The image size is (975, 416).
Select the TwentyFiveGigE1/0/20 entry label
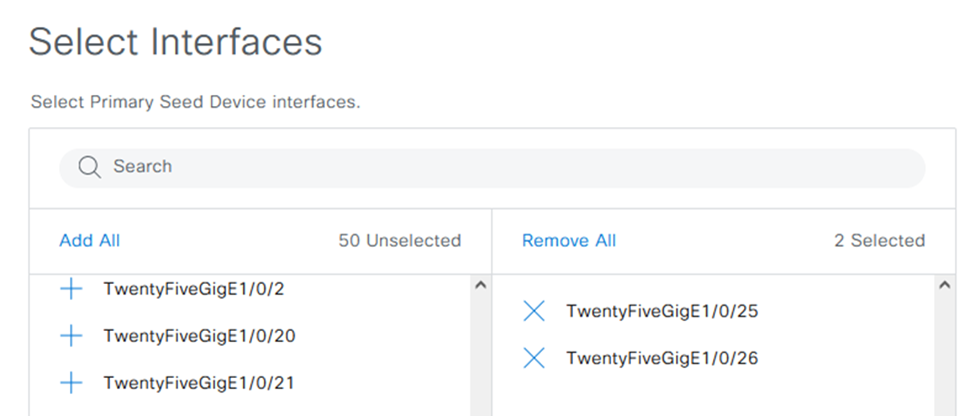199,336
